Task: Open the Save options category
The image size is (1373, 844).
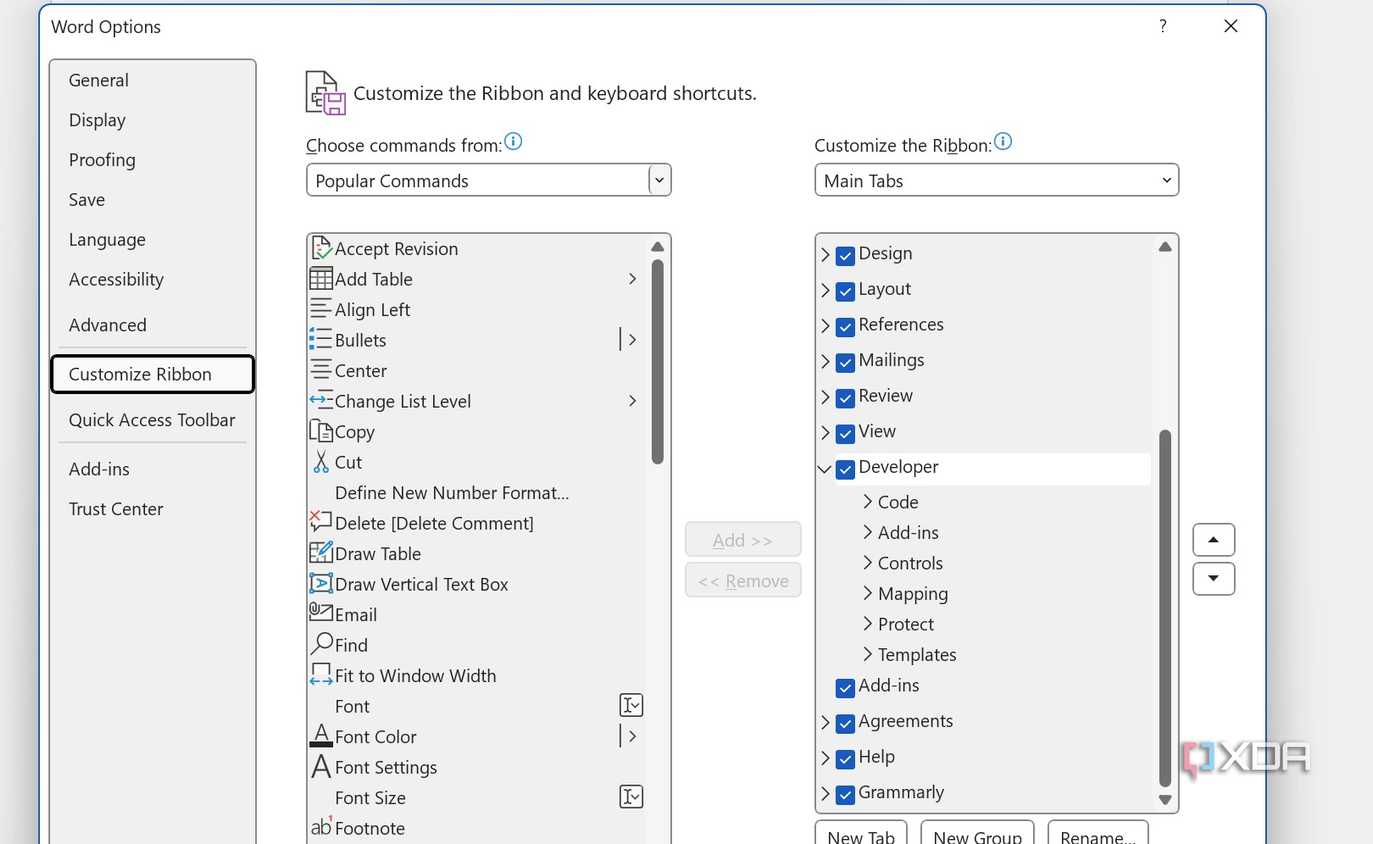Action: pyautogui.click(x=87, y=200)
